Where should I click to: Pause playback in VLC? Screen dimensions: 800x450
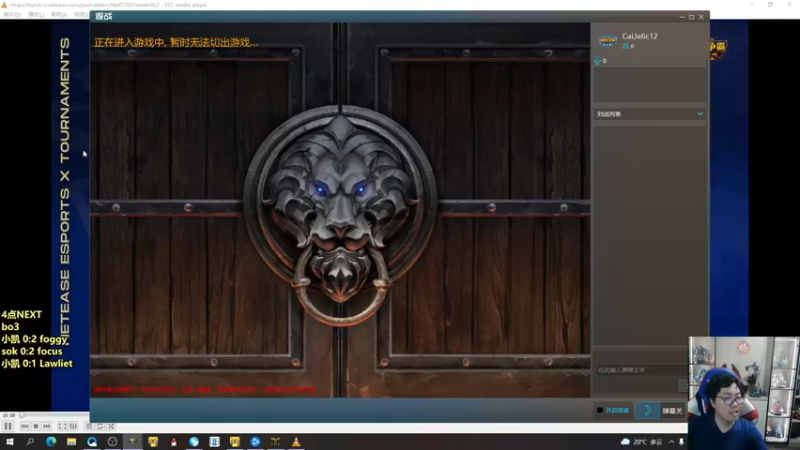click(8, 427)
